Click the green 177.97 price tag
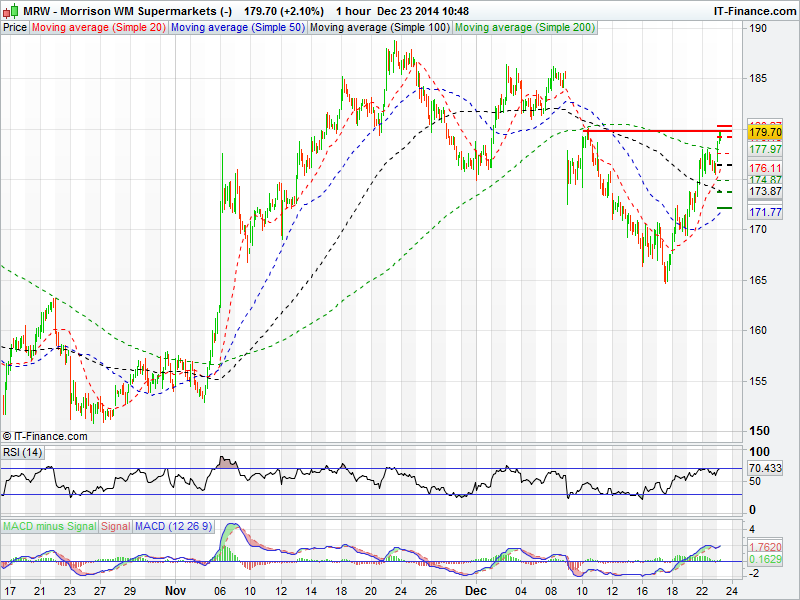The width and height of the screenshot is (800, 600). [x=765, y=149]
